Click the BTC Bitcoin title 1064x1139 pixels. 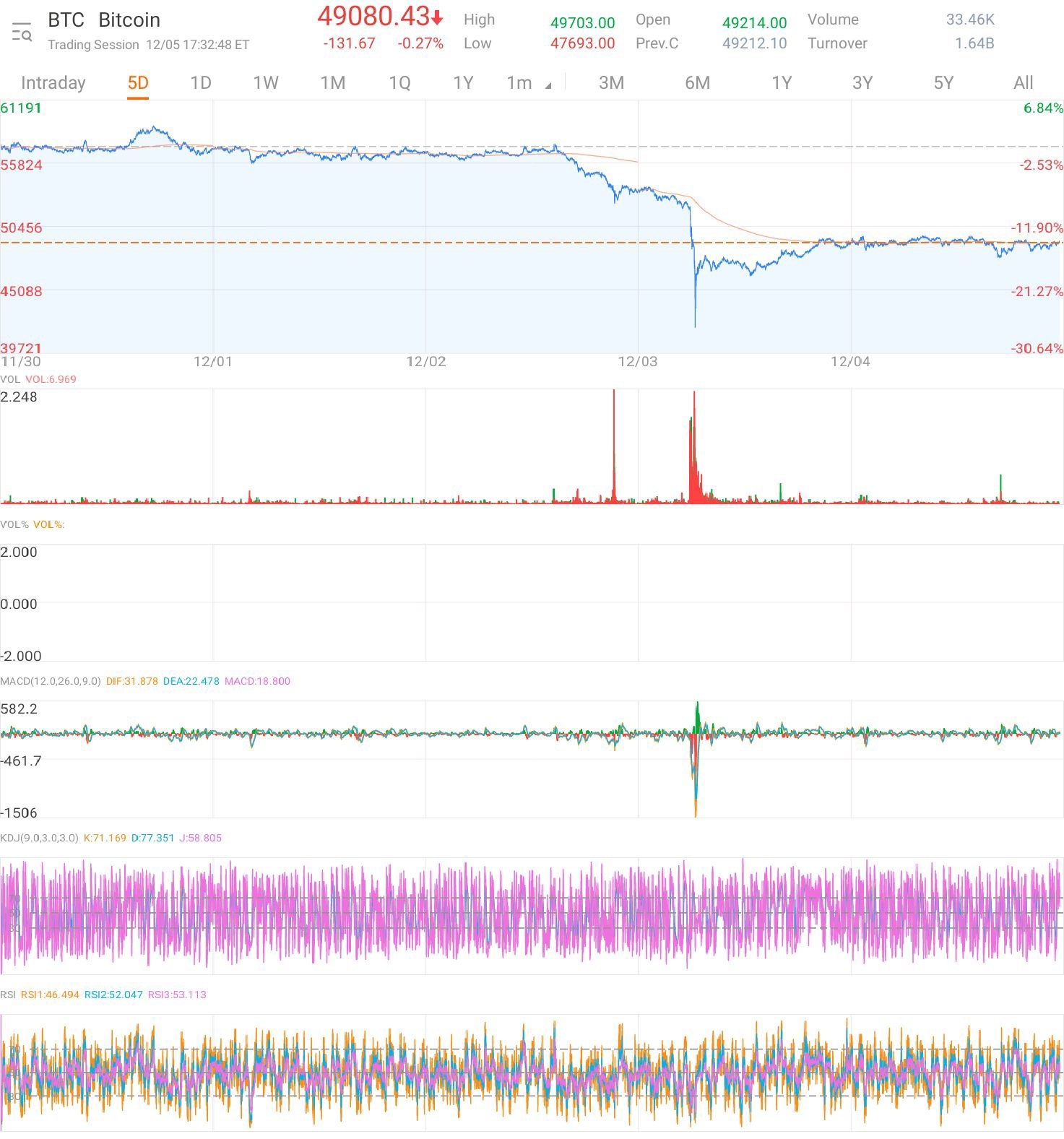coord(104,20)
